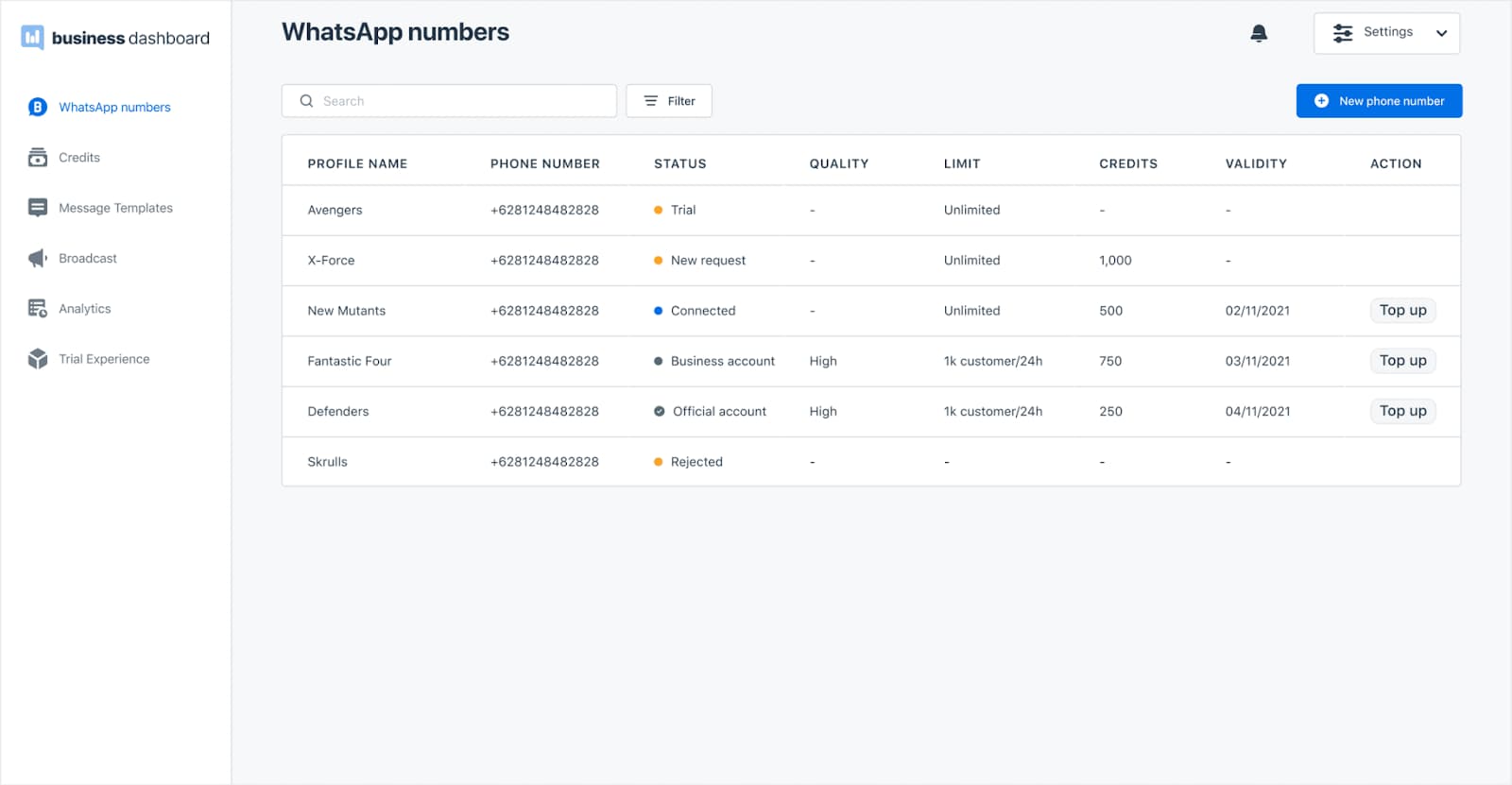Screen dimensions: 1512x785
Task: Open the notifications bell icon
Action: click(x=1259, y=33)
